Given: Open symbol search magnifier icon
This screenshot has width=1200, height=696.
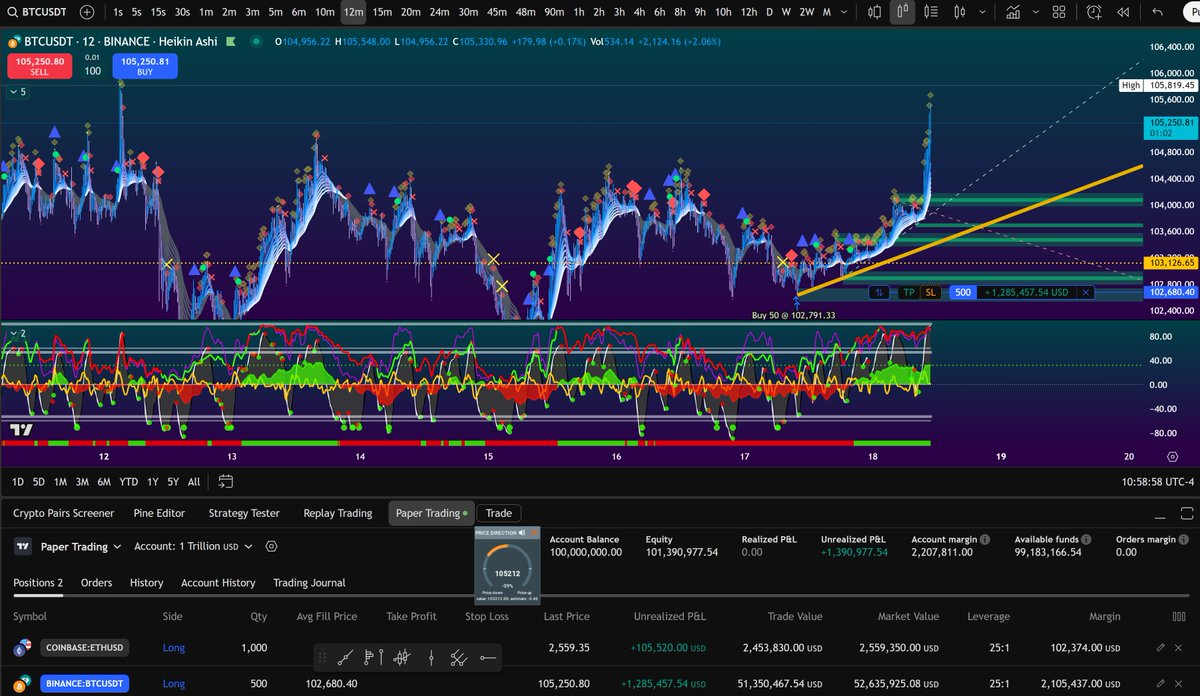Looking at the screenshot, I should 12,12.
